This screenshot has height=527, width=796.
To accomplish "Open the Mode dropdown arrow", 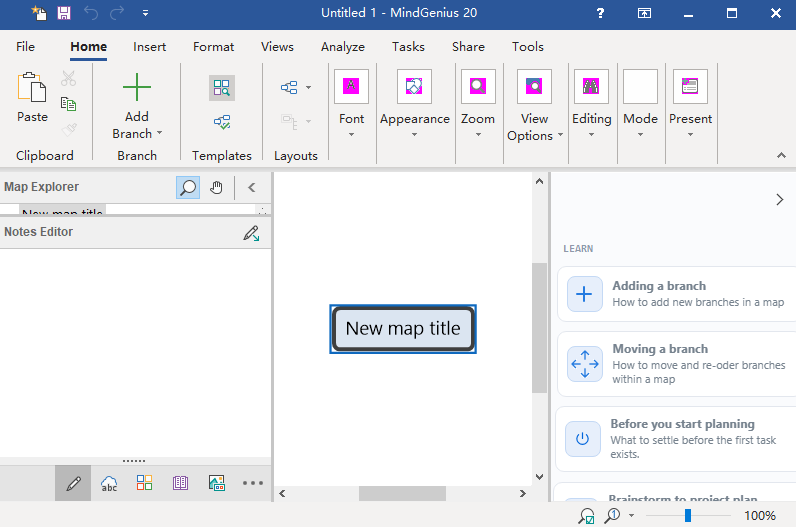I will (640, 135).
